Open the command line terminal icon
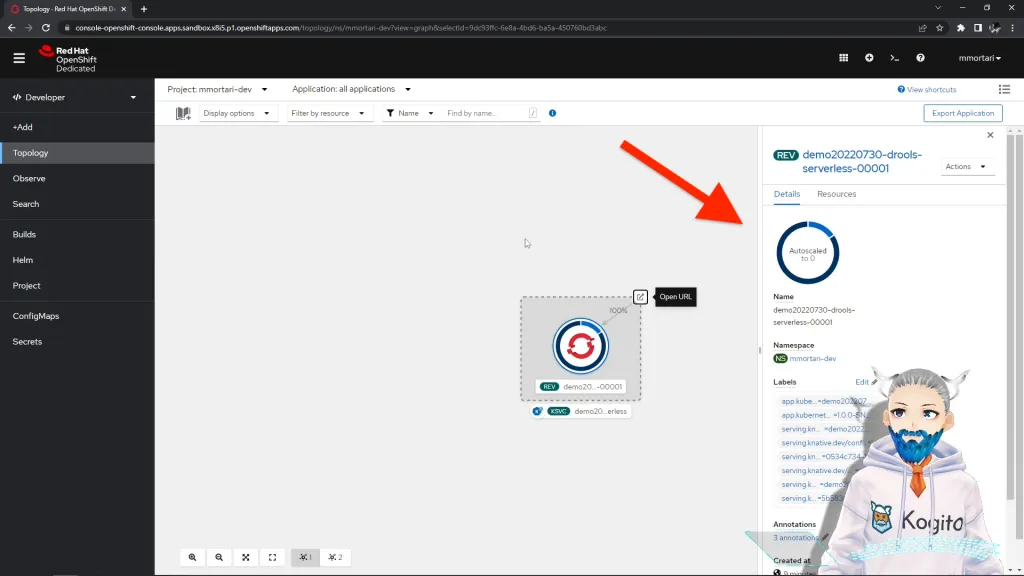This screenshot has width=1024, height=576. coord(895,58)
